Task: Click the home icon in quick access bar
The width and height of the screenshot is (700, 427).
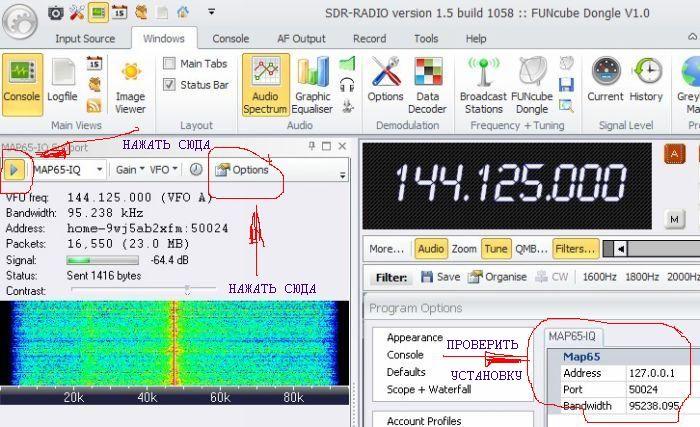Action: [183, 13]
